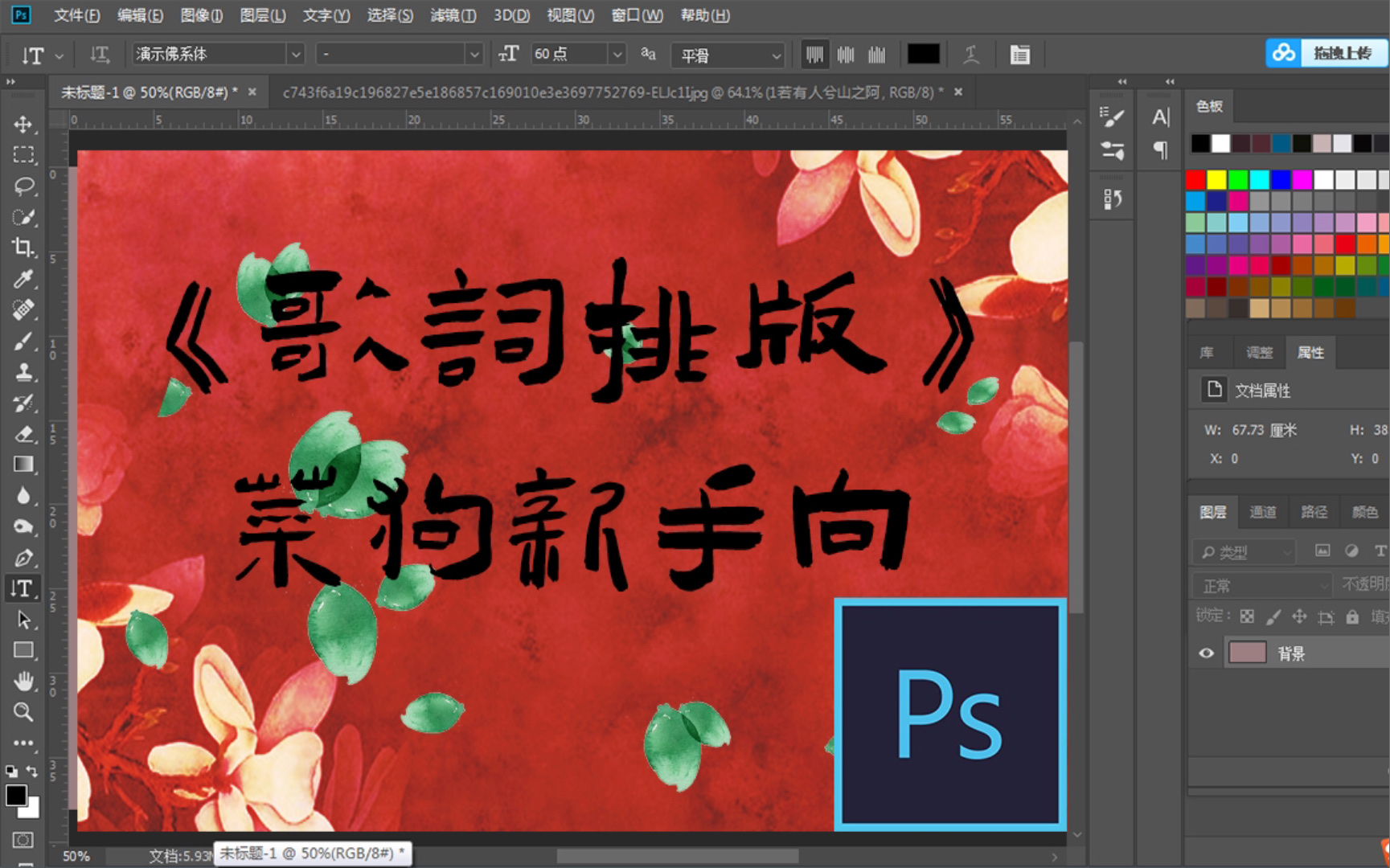Swap foreground and background colors
This screenshot has height=868, width=1390.
coord(32,771)
